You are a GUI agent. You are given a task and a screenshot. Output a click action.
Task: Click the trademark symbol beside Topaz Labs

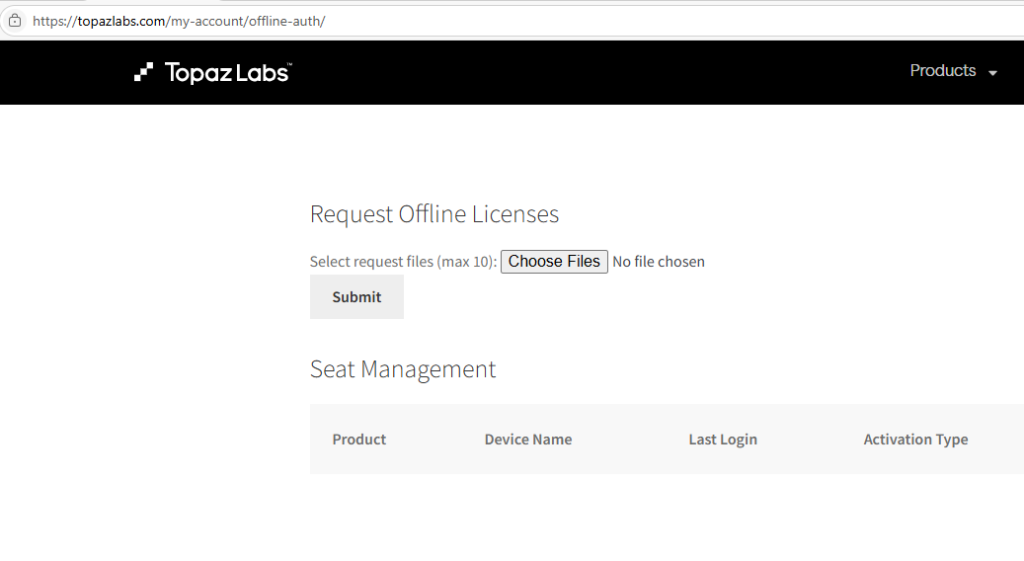click(289, 65)
